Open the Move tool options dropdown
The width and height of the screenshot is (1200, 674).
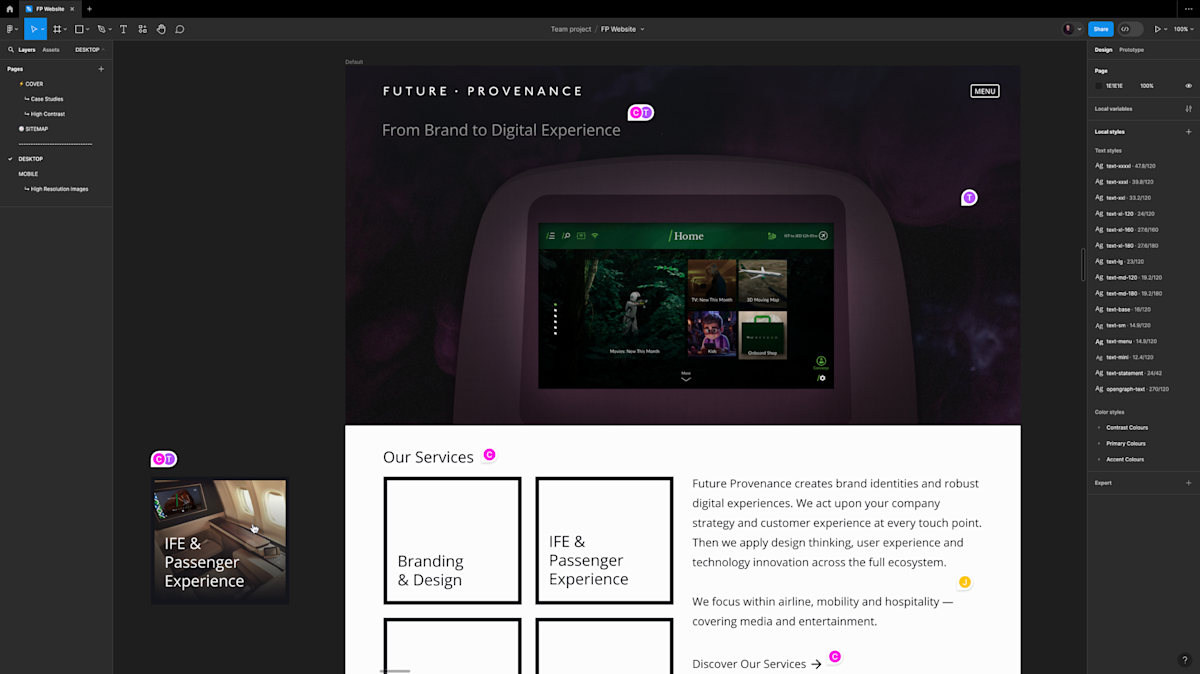pyautogui.click(x=43, y=30)
